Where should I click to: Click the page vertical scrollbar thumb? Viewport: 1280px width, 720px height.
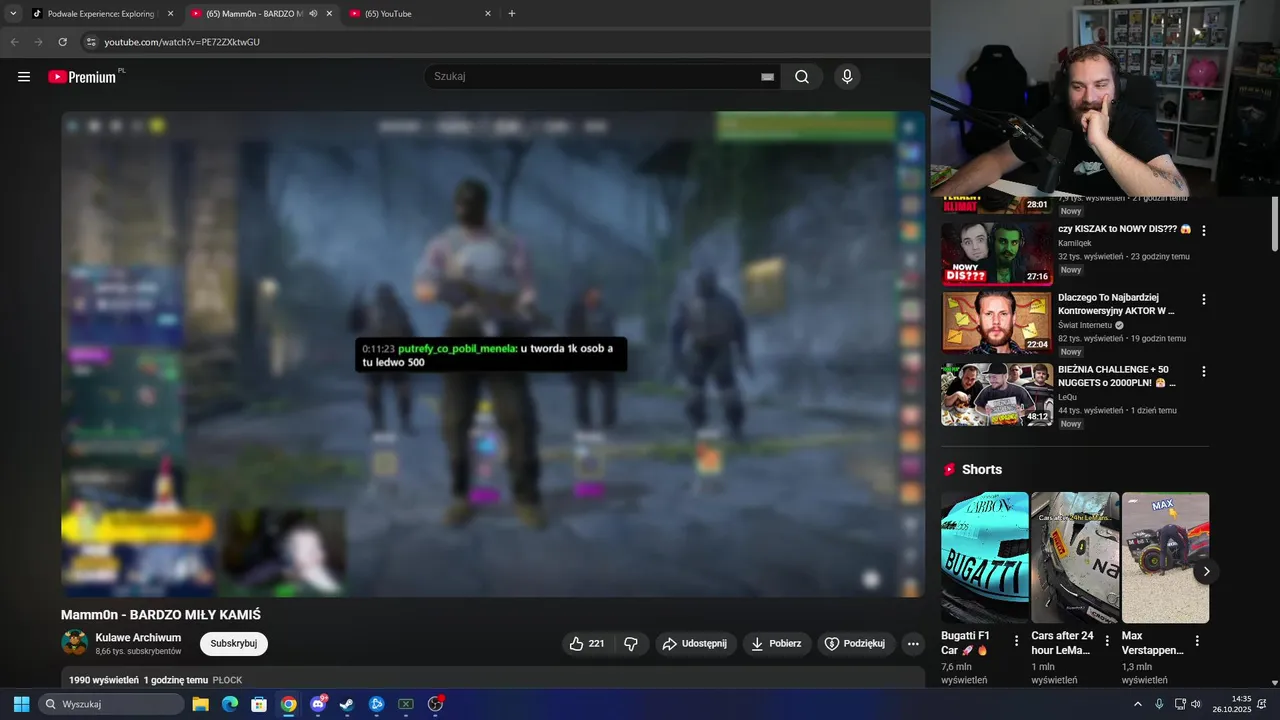point(1274,224)
